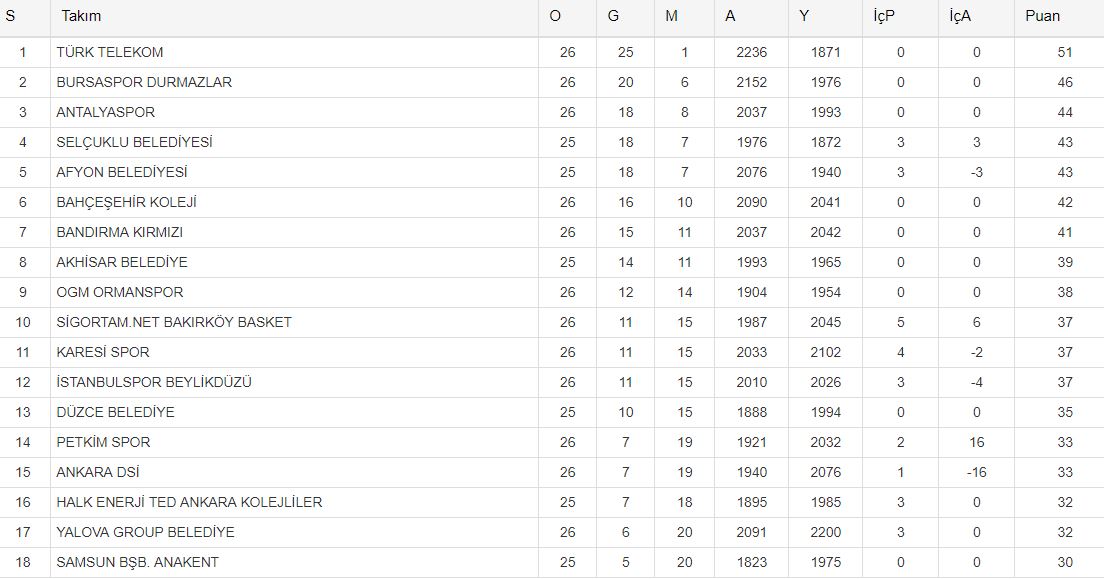1104x579 pixels.
Task: Select the İçA column header
Action: [x=960, y=16]
